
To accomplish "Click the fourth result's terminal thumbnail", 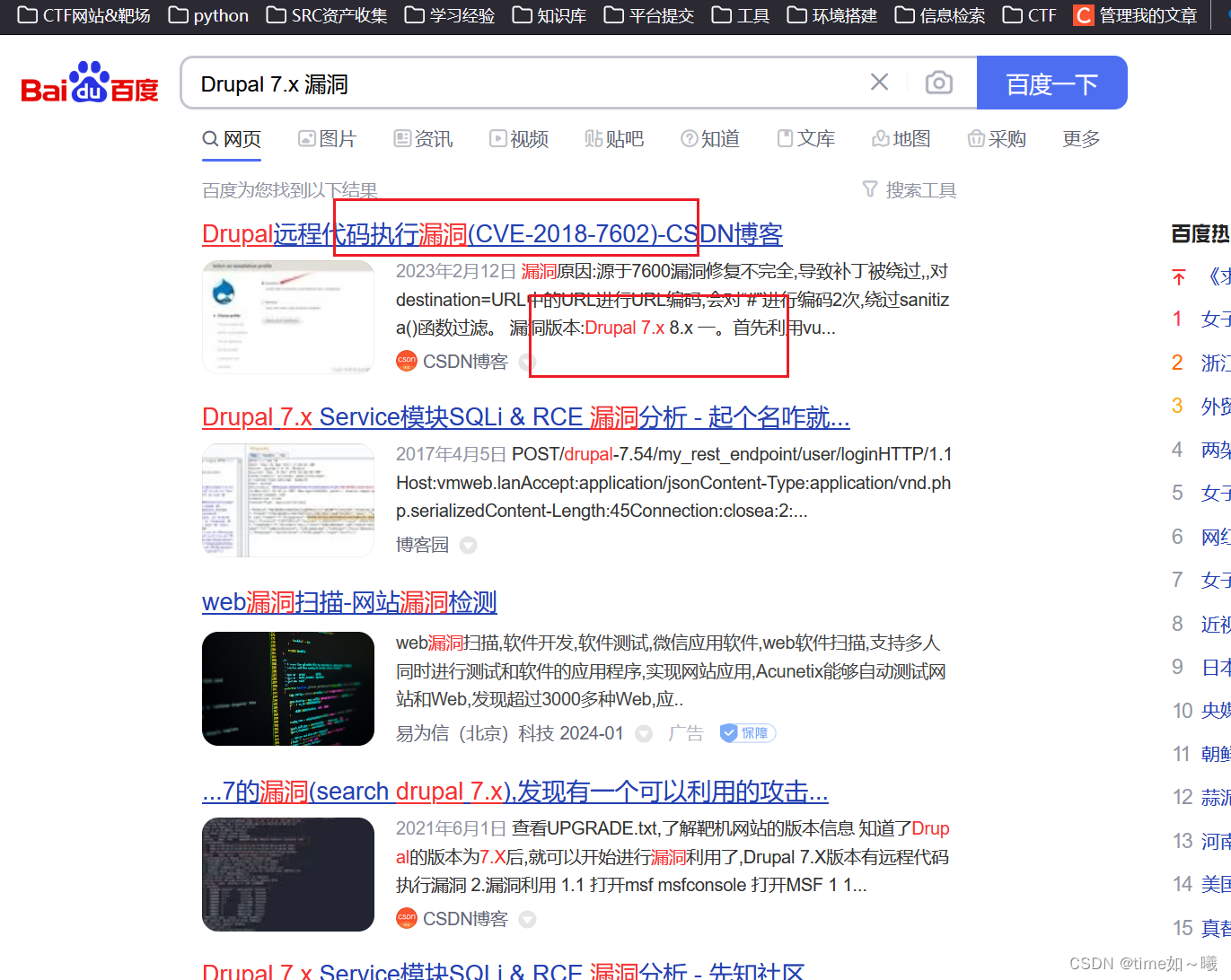I will pos(288,874).
